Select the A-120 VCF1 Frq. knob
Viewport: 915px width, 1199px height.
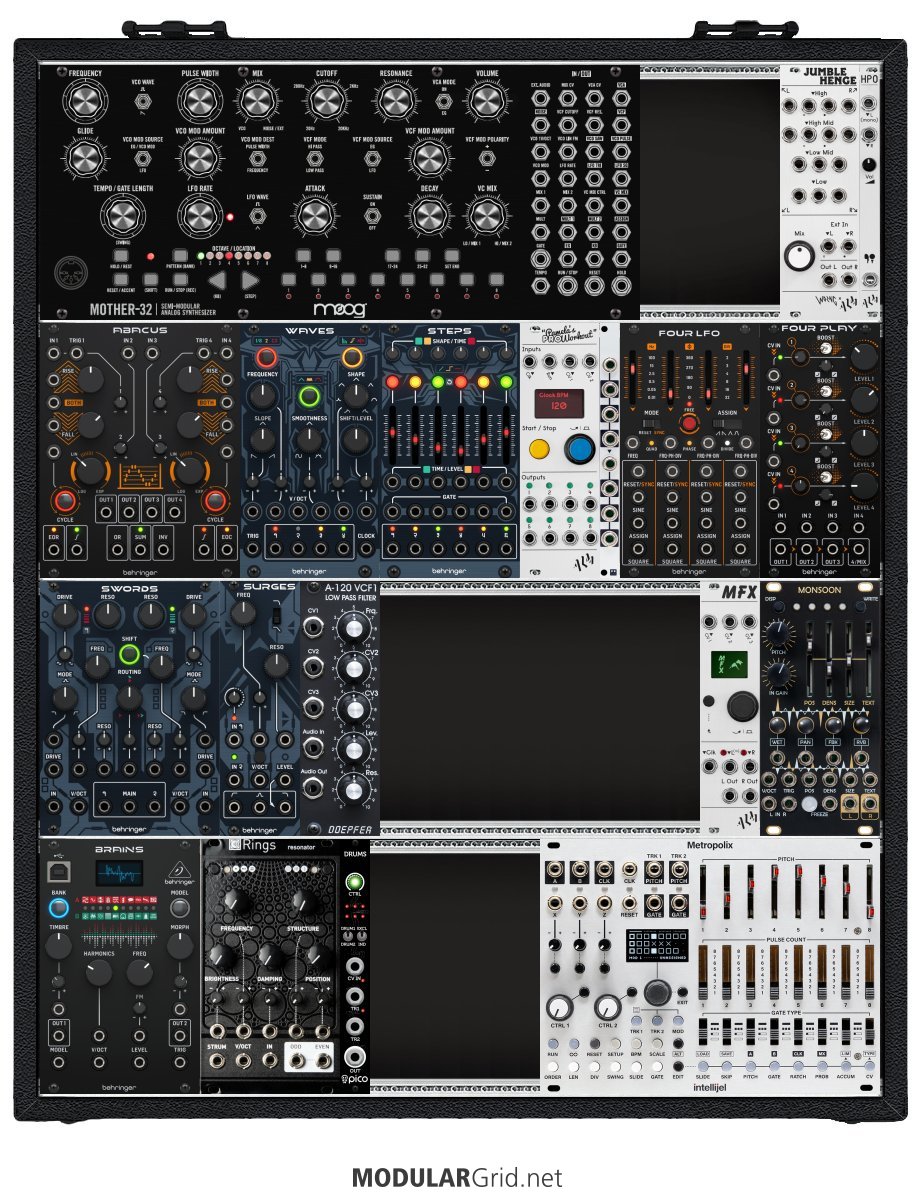pyautogui.click(x=352, y=627)
